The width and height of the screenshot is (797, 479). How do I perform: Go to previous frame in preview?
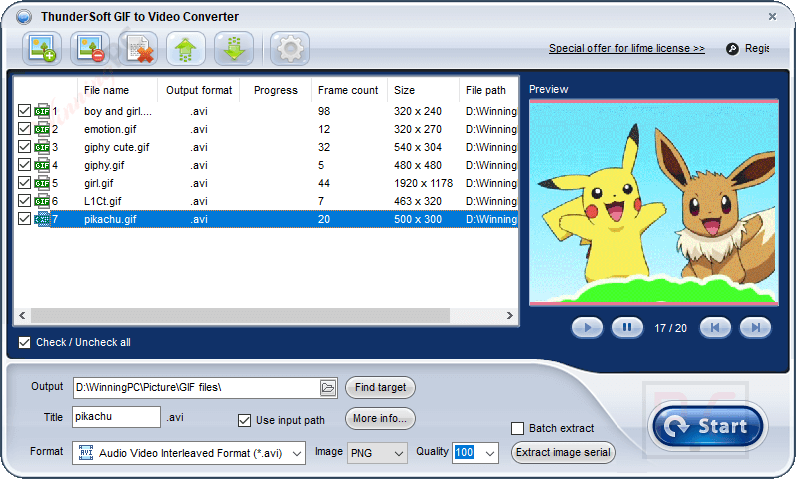(x=715, y=327)
